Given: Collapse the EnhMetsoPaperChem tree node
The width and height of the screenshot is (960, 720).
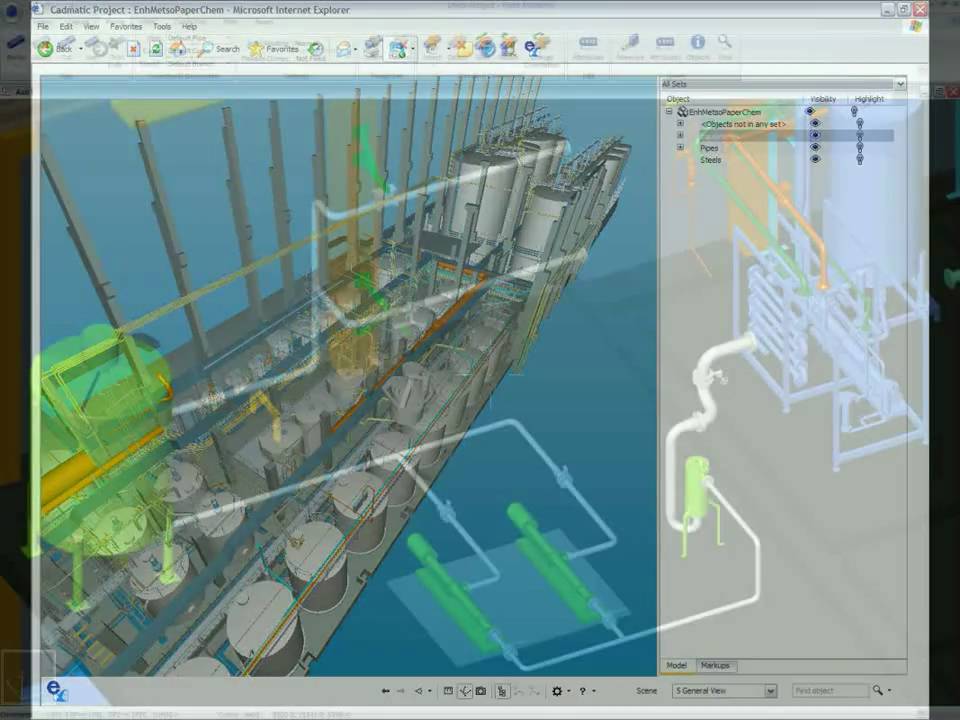Looking at the screenshot, I should tap(669, 111).
